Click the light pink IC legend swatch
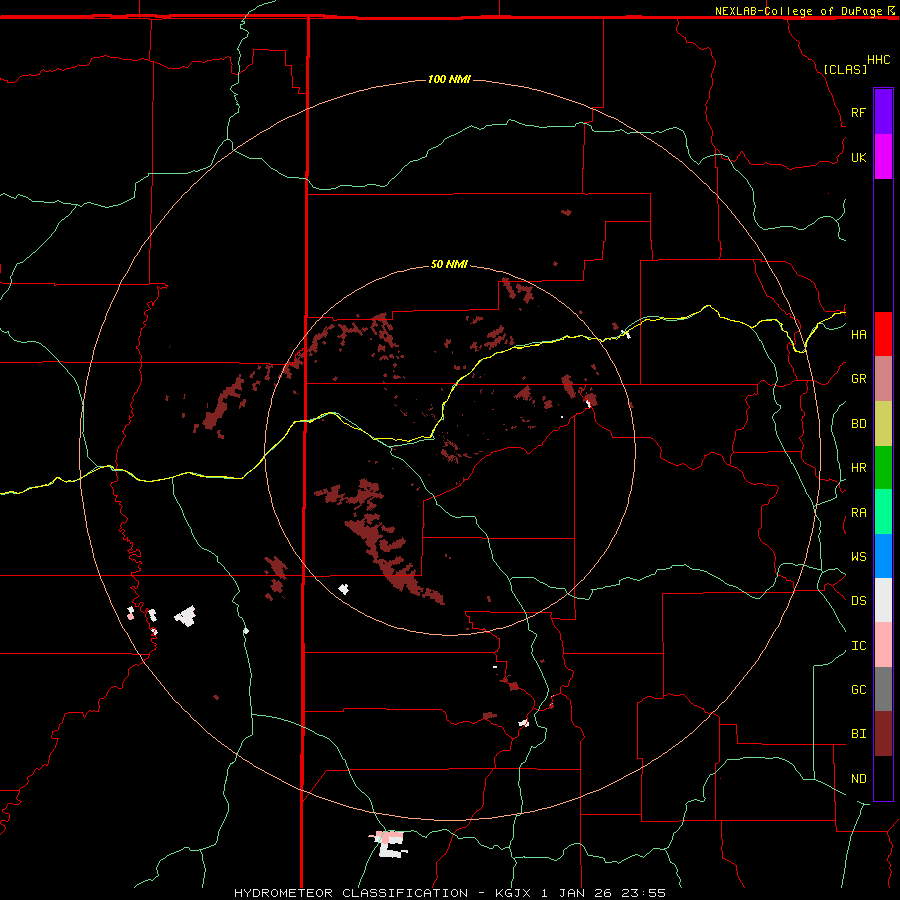This screenshot has width=900, height=900. (x=883, y=645)
